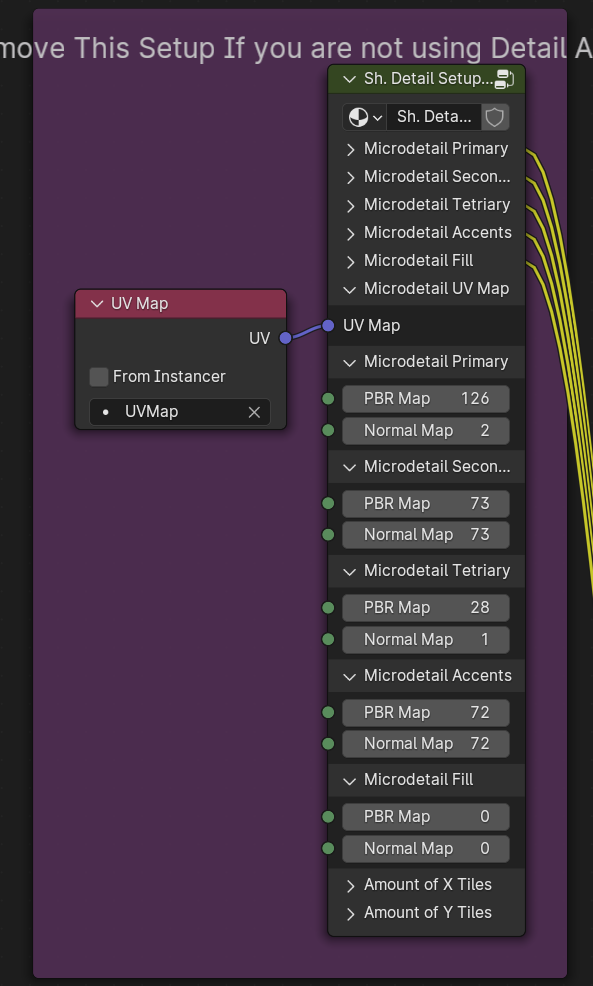593x986 pixels.
Task: Toggle the fake user shield icon
Action: (x=495, y=118)
